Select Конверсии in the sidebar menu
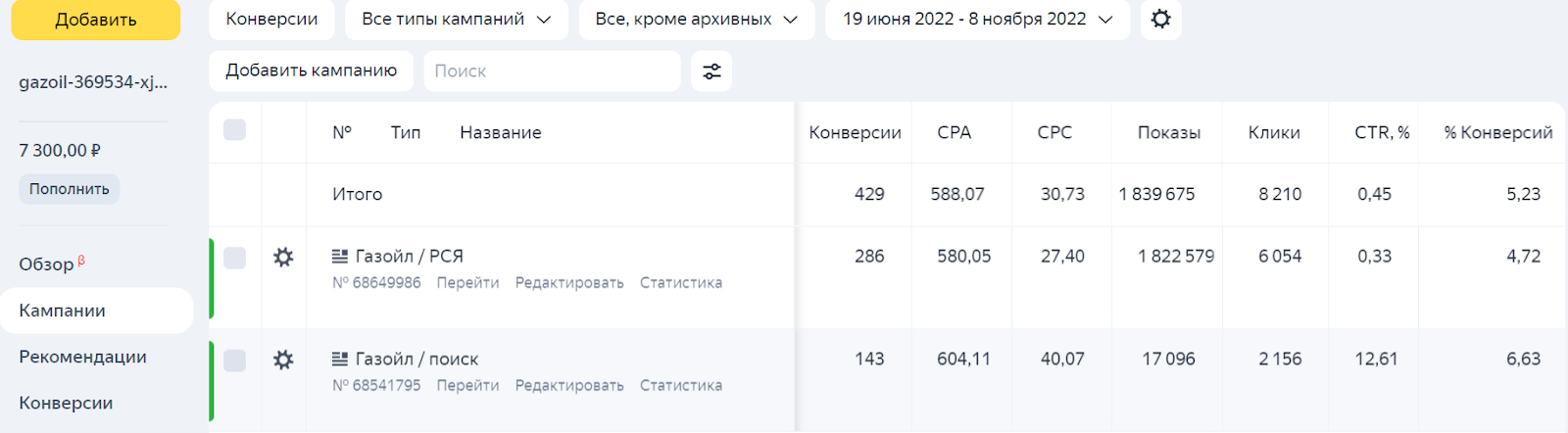This screenshot has width=1568, height=433. click(66, 403)
